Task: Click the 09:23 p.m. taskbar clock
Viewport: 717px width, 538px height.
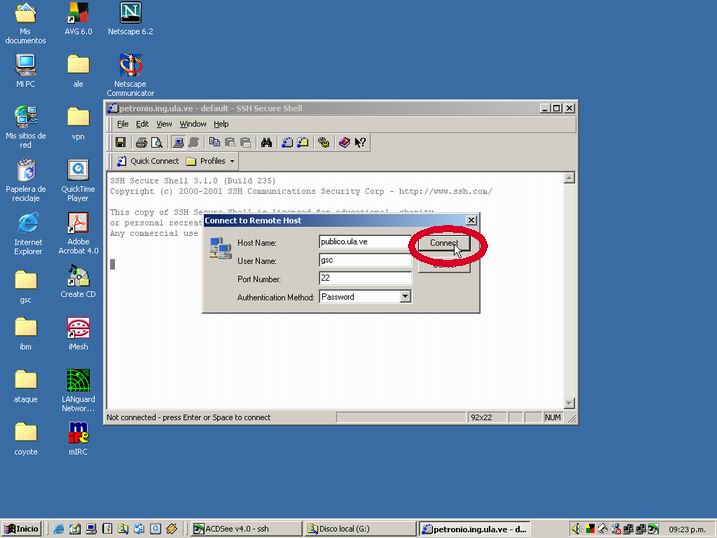Action: pos(687,529)
